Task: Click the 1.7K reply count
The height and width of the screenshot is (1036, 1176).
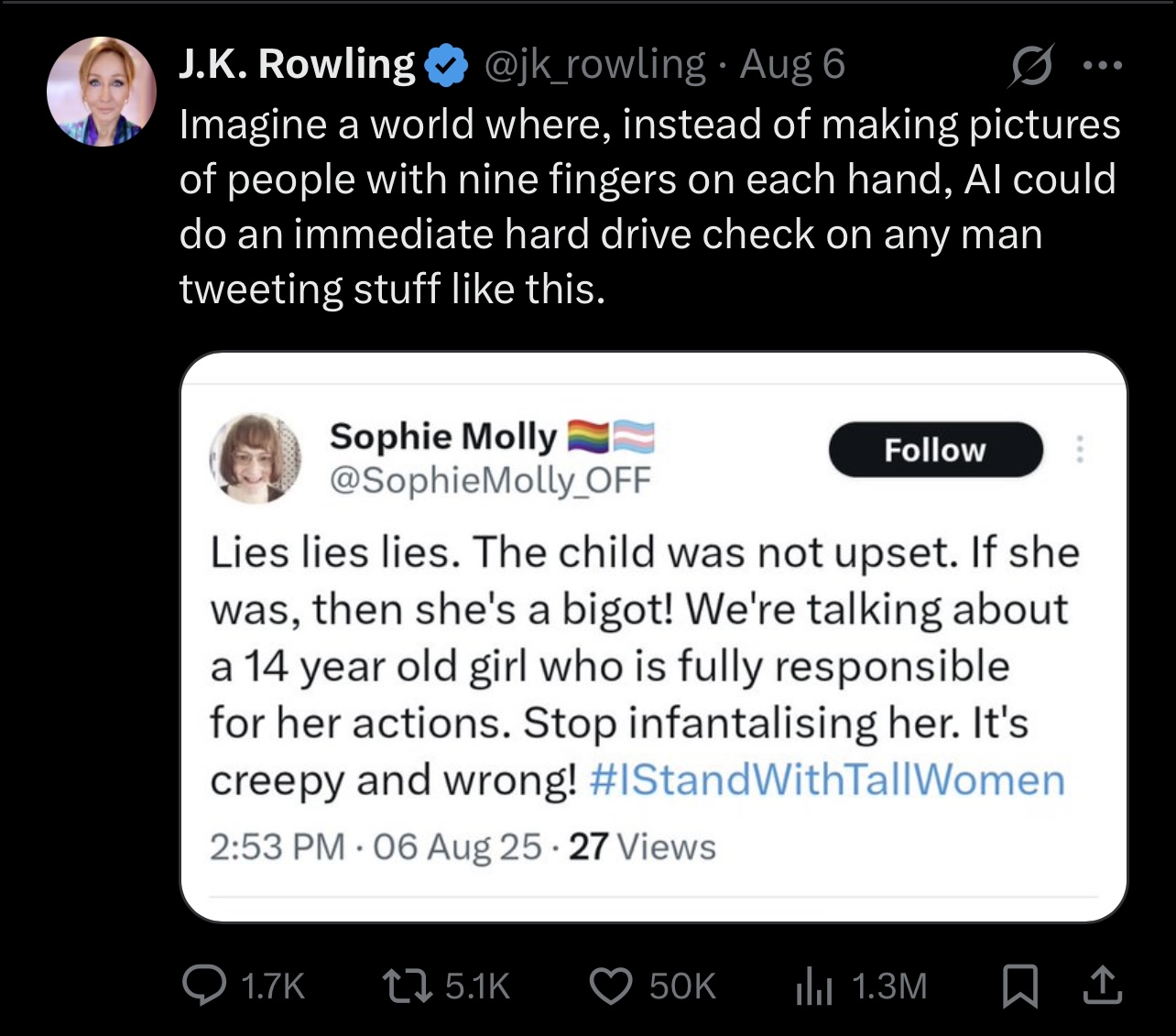Action: pos(272,987)
